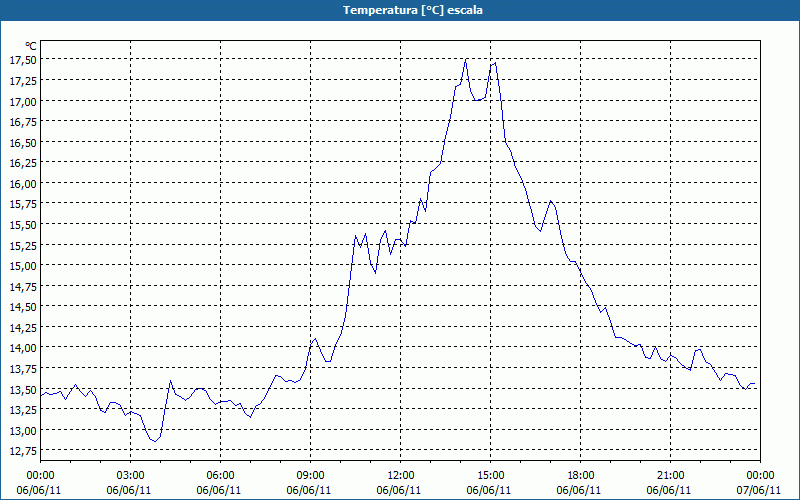Viewport: 800px width, 500px height.
Task: Click the 15,75 y-axis value
Action: pyautogui.click(x=23, y=204)
